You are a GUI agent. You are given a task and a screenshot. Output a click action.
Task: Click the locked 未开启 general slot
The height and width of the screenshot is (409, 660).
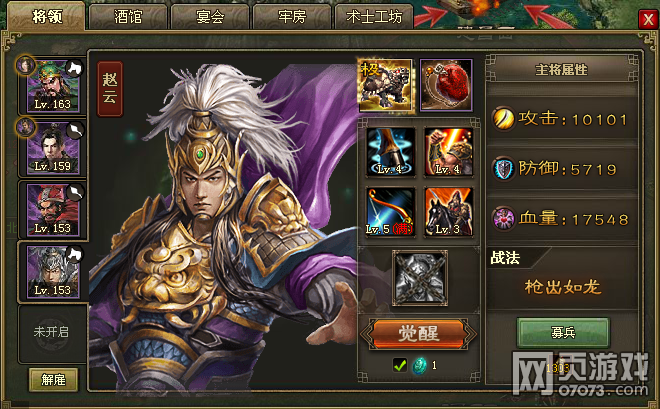(x=52, y=332)
